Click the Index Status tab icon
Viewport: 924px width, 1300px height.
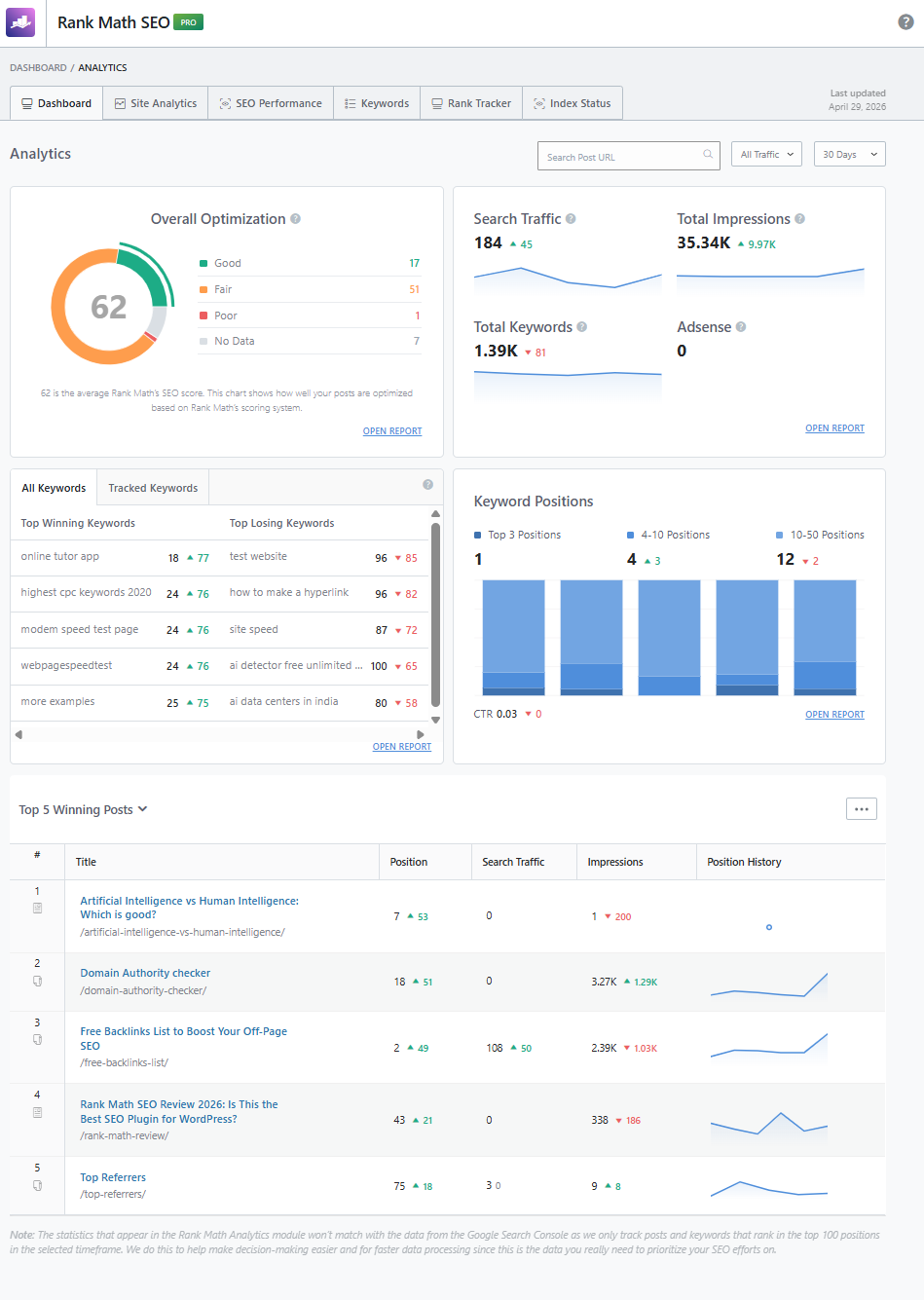[x=539, y=103]
